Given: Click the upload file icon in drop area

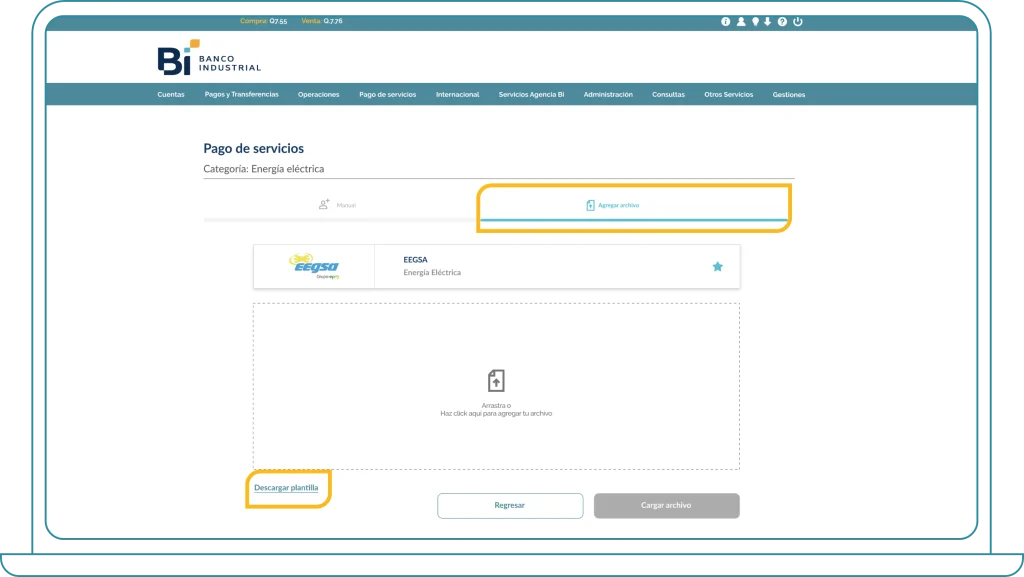Looking at the screenshot, I should click(496, 381).
